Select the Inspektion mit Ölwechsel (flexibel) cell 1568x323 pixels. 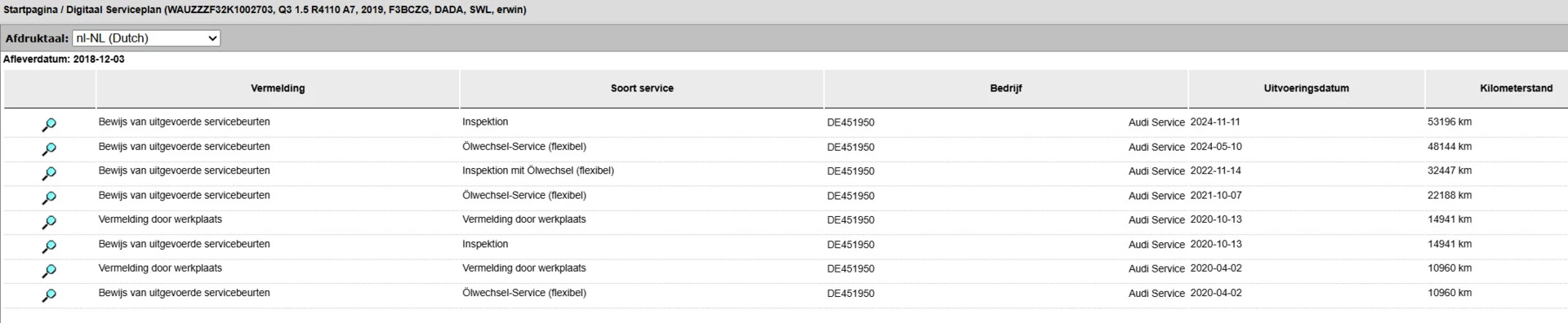click(538, 170)
